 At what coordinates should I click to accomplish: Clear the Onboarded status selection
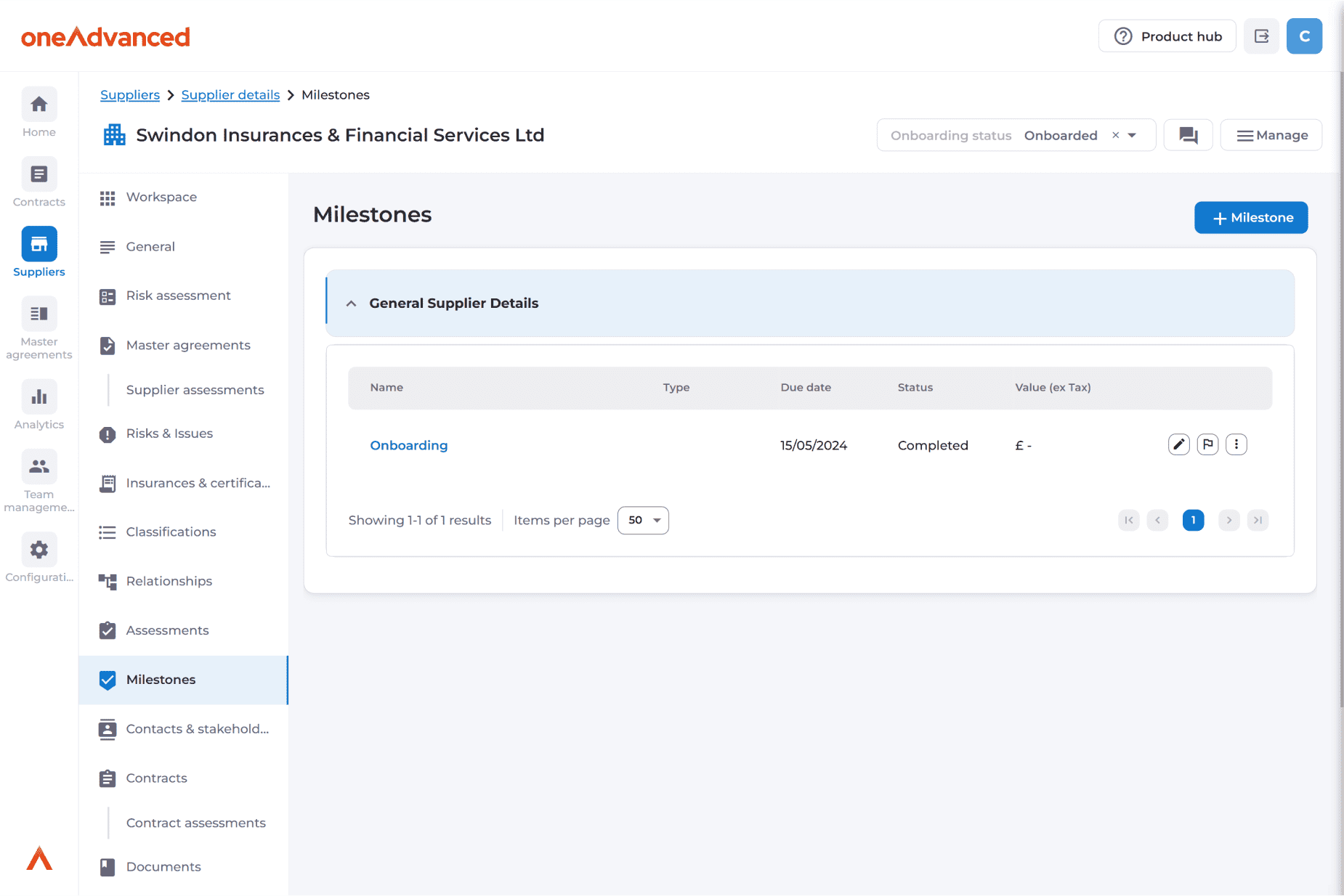[x=1115, y=136]
